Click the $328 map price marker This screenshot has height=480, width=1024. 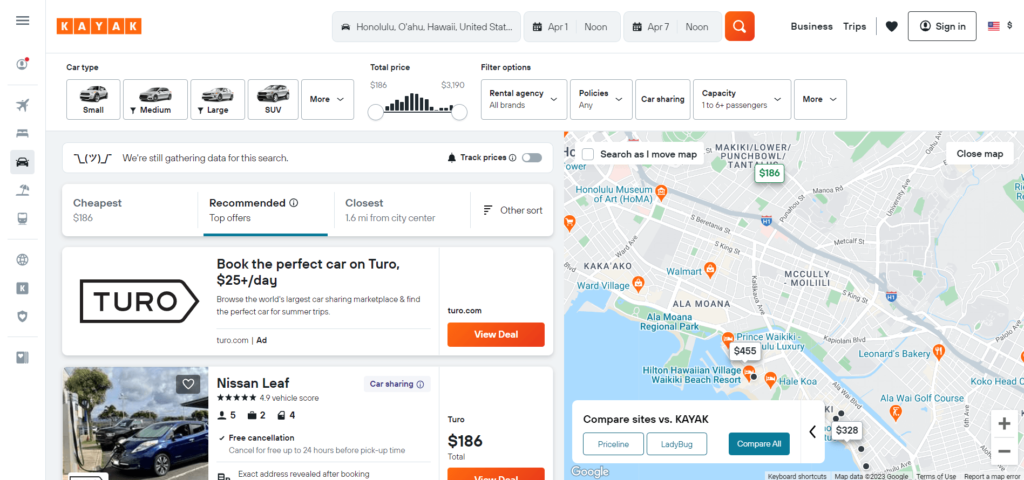tap(847, 430)
